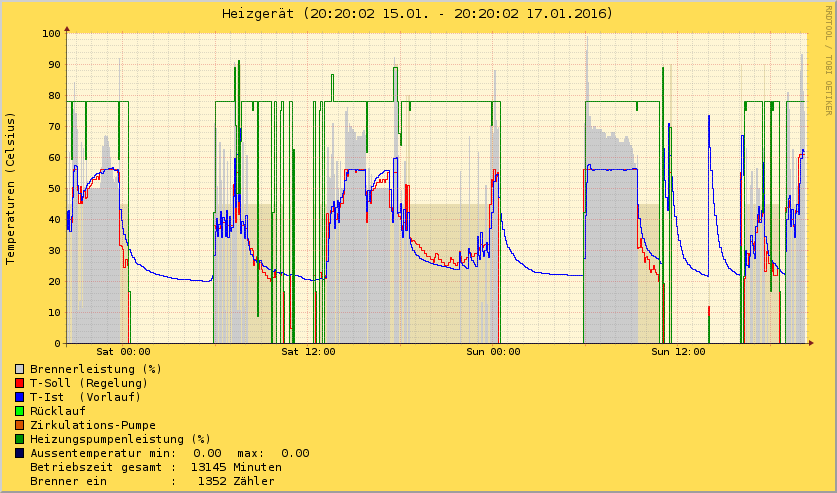
Task: Click the 'Brenner ein' 1352 Zähler value
Action: (x=236, y=481)
